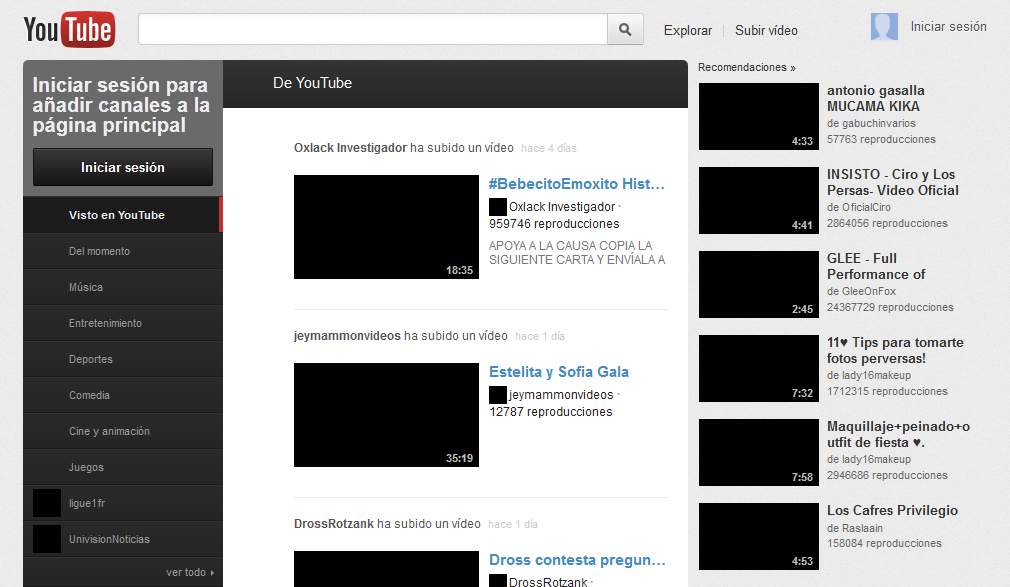Image resolution: width=1010 pixels, height=587 pixels.
Task: Click the jeymammonvideos channel avatar
Action: pyautogui.click(x=497, y=394)
